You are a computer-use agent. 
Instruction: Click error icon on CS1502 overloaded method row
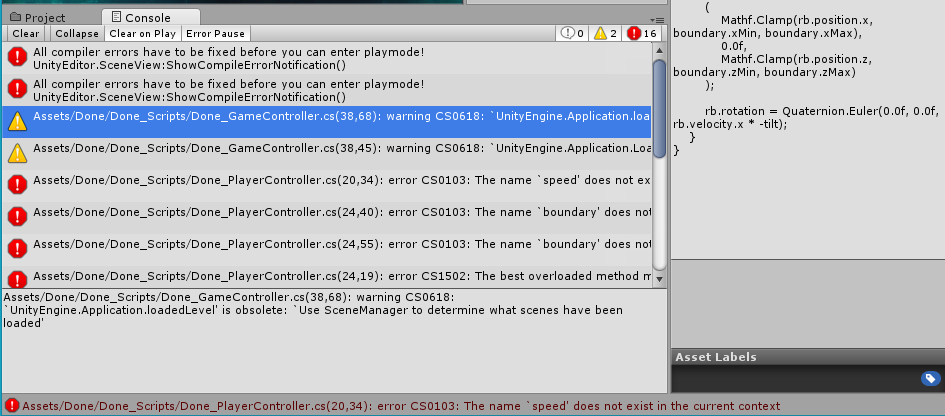tap(17, 278)
